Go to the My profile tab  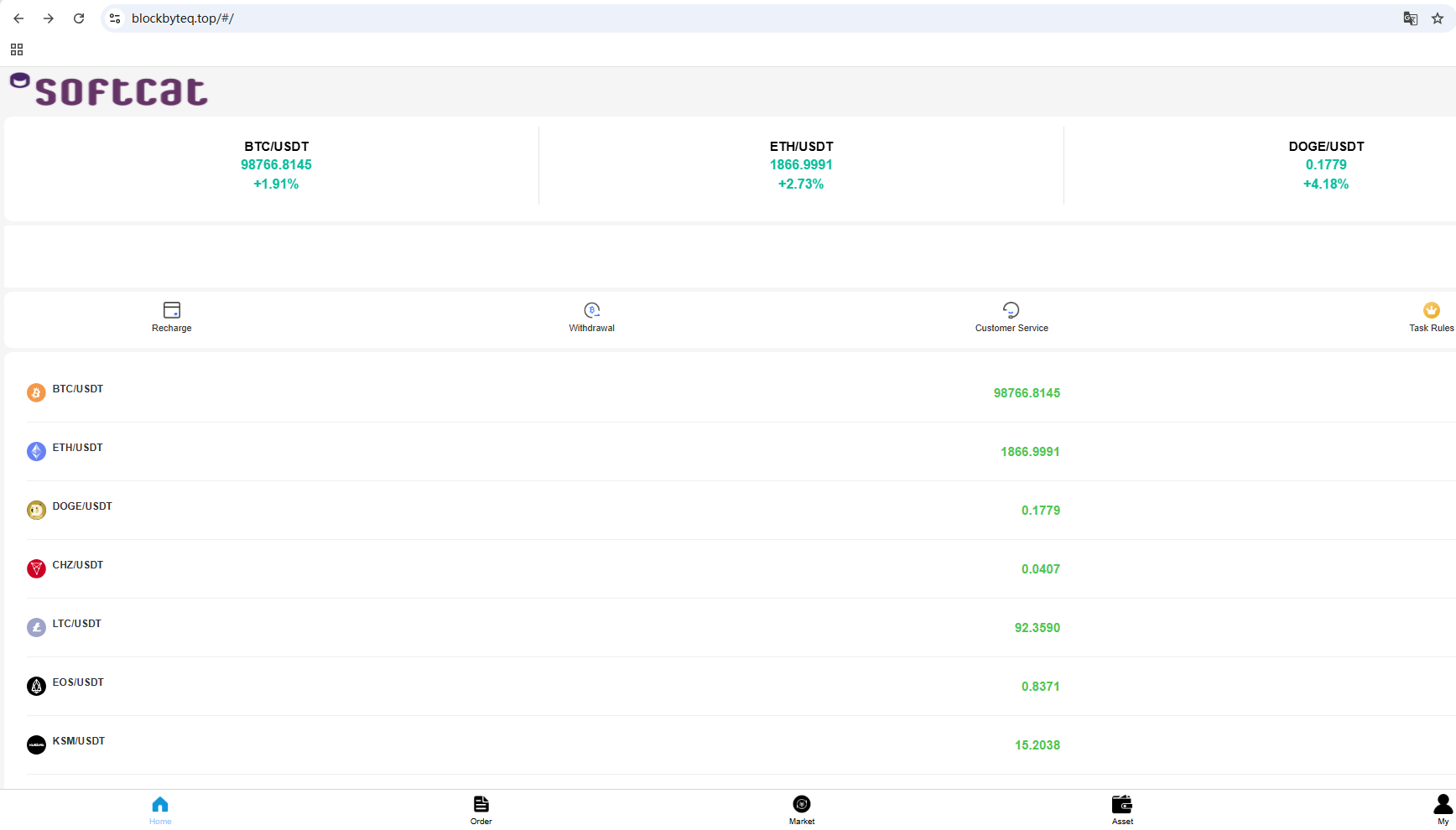(x=1443, y=809)
